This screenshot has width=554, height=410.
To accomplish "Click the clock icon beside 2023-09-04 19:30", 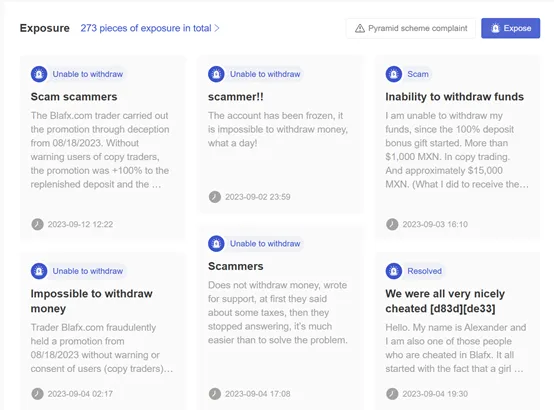I will (392, 394).
